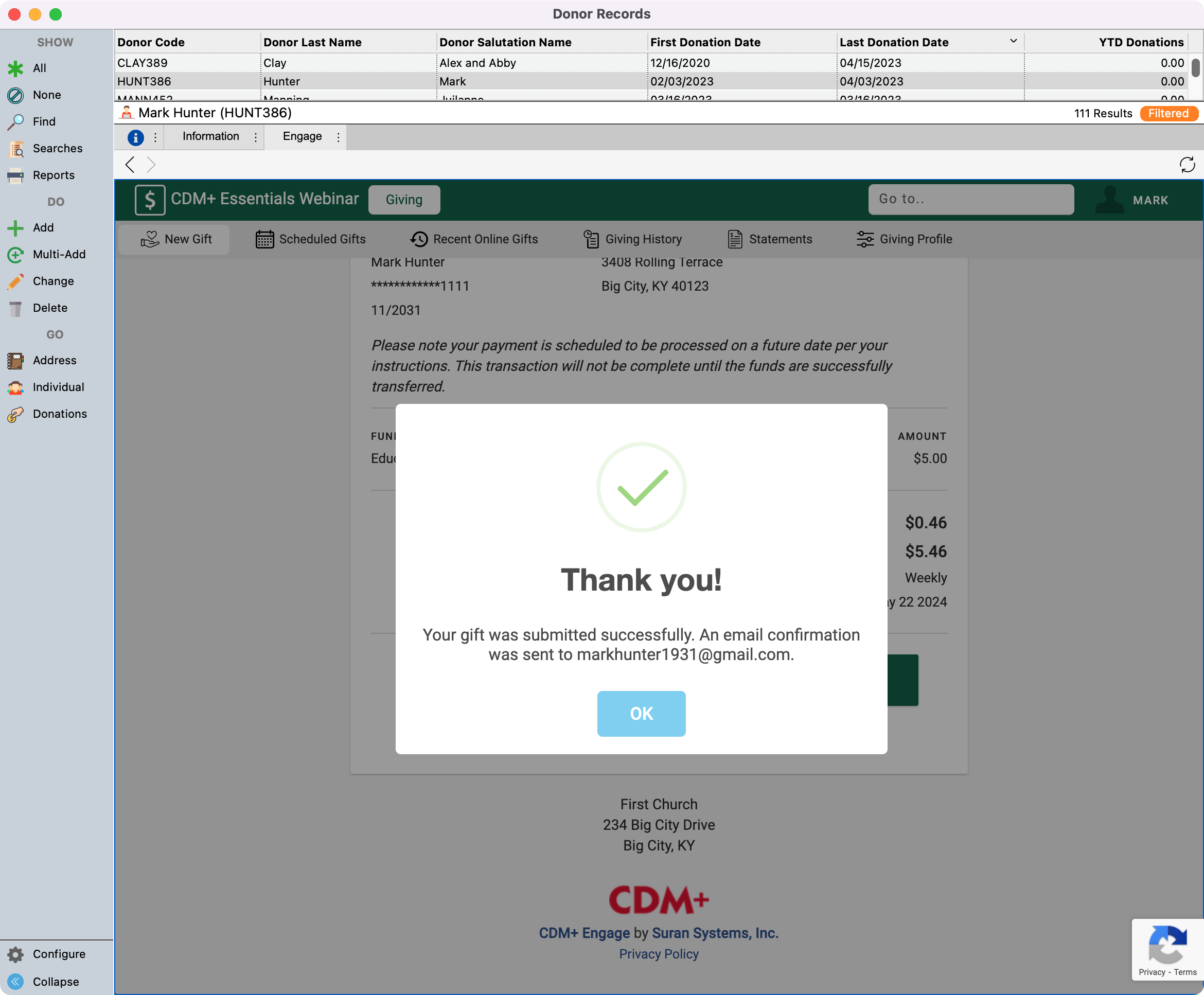Click the sort arrow on Last Donation Date column
Viewport: 1204px width, 995px height.
[x=1013, y=41]
